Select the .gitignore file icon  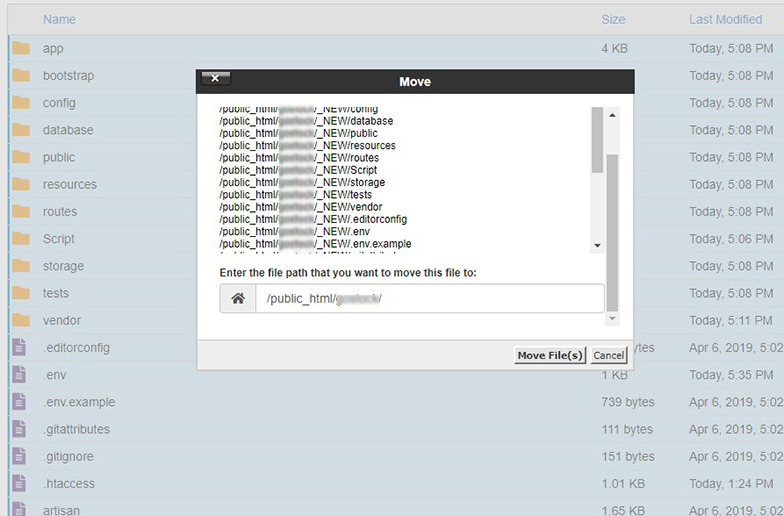coord(18,456)
